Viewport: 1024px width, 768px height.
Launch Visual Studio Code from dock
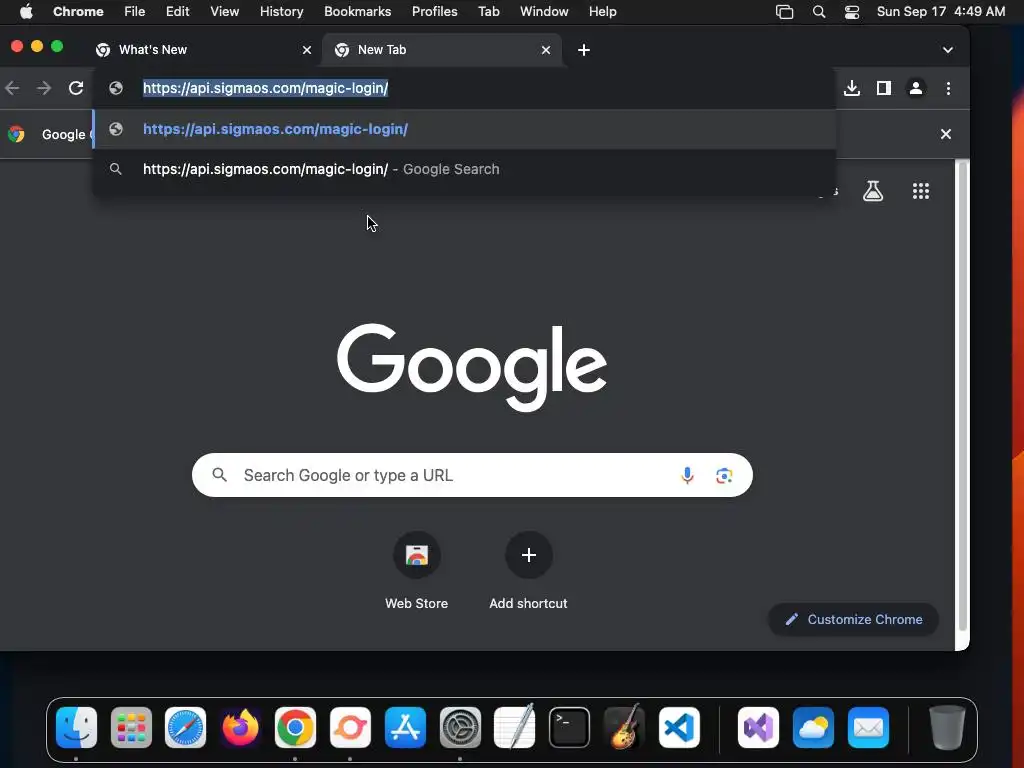point(679,728)
